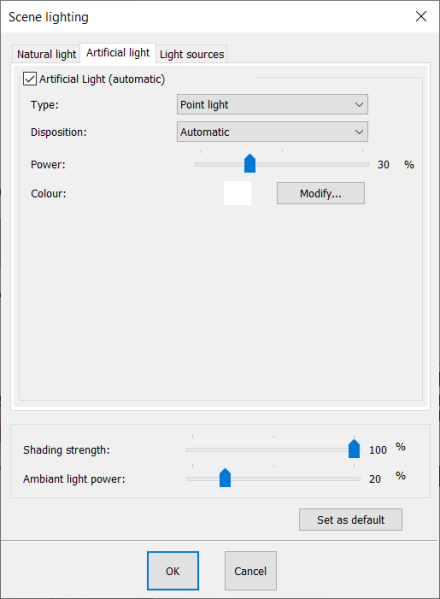Click the Power slider handle
Viewport: 440px width, 599px height.
tap(250, 164)
